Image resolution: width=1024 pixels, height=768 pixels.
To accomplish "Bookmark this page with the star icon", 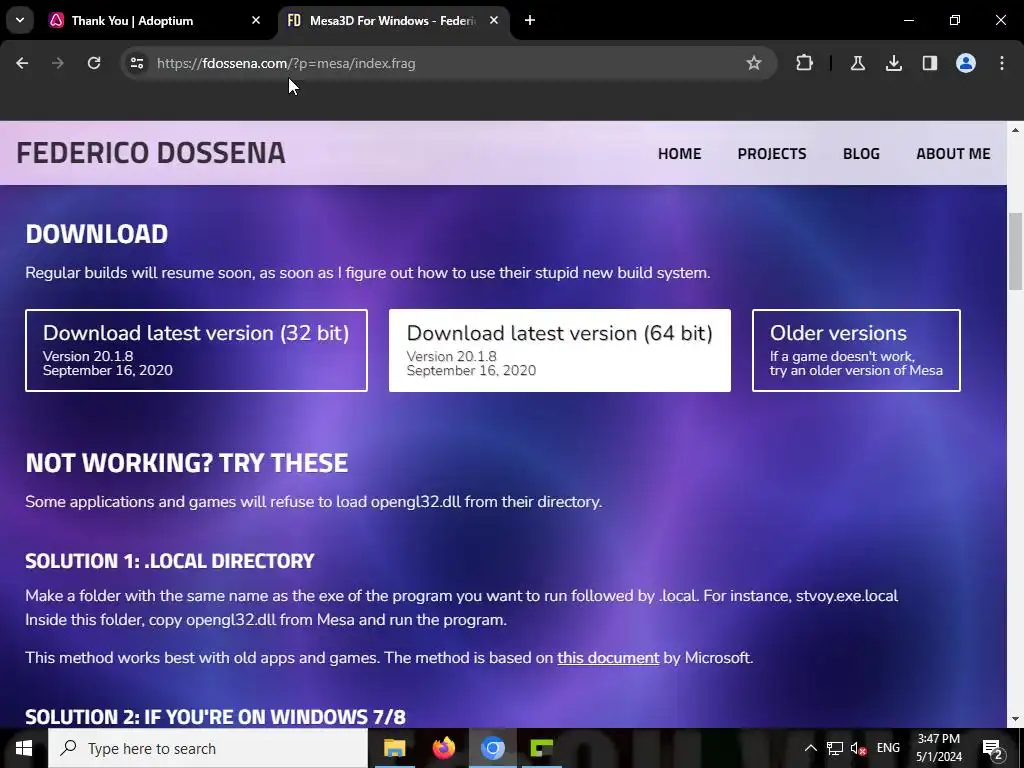I will [754, 63].
